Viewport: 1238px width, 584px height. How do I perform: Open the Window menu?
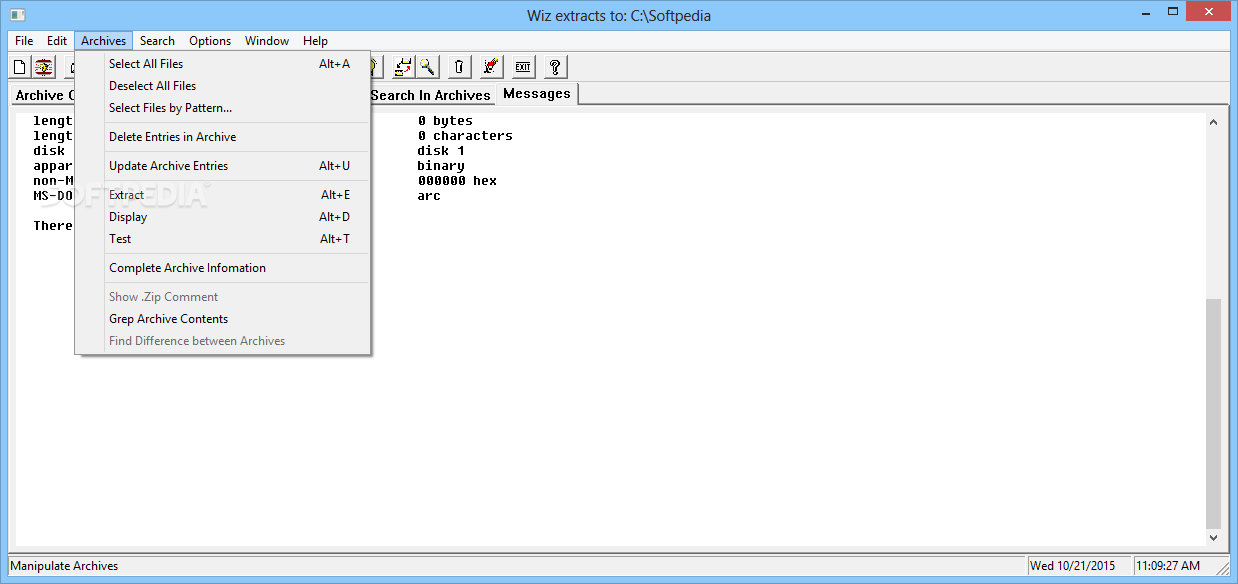[x=267, y=41]
